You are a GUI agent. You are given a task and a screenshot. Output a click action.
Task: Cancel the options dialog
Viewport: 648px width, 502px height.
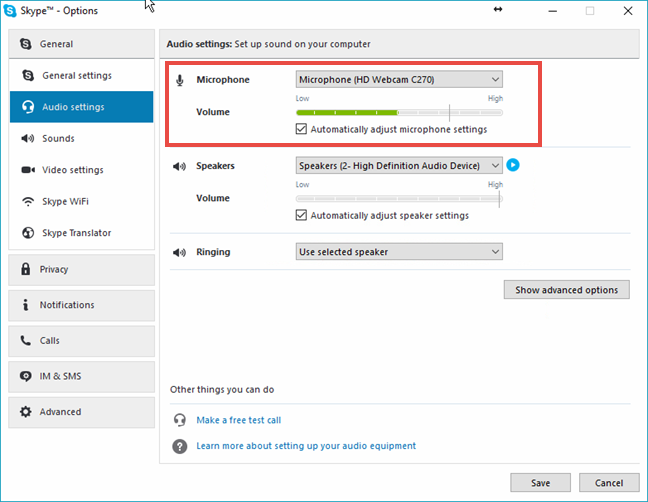coord(609,483)
